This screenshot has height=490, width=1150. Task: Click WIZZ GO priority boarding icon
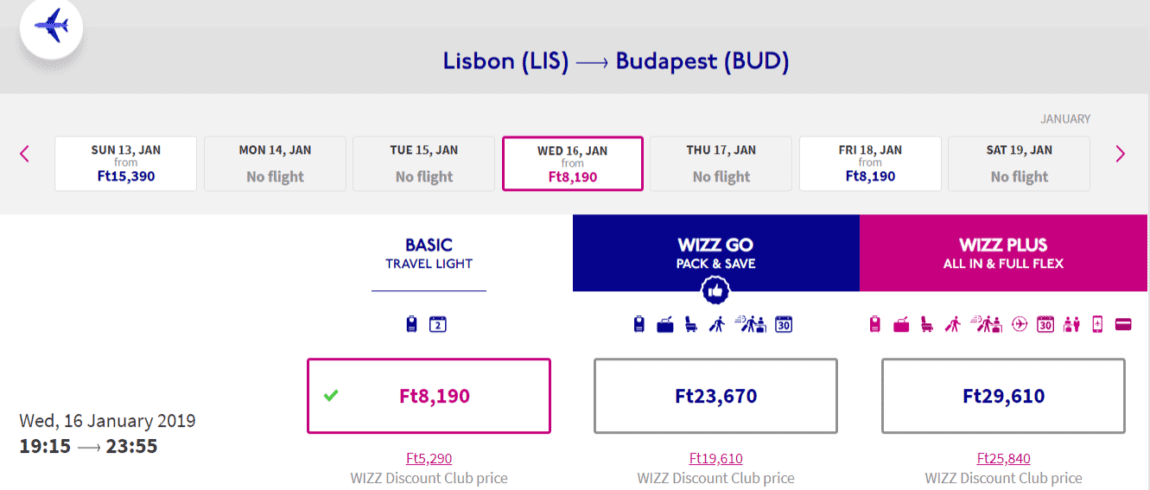click(x=716, y=324)
